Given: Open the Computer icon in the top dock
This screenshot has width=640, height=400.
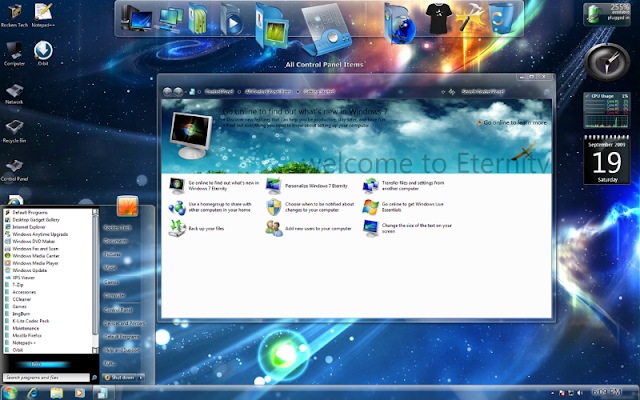Looking at the screenshot, I should click(136, 18).
